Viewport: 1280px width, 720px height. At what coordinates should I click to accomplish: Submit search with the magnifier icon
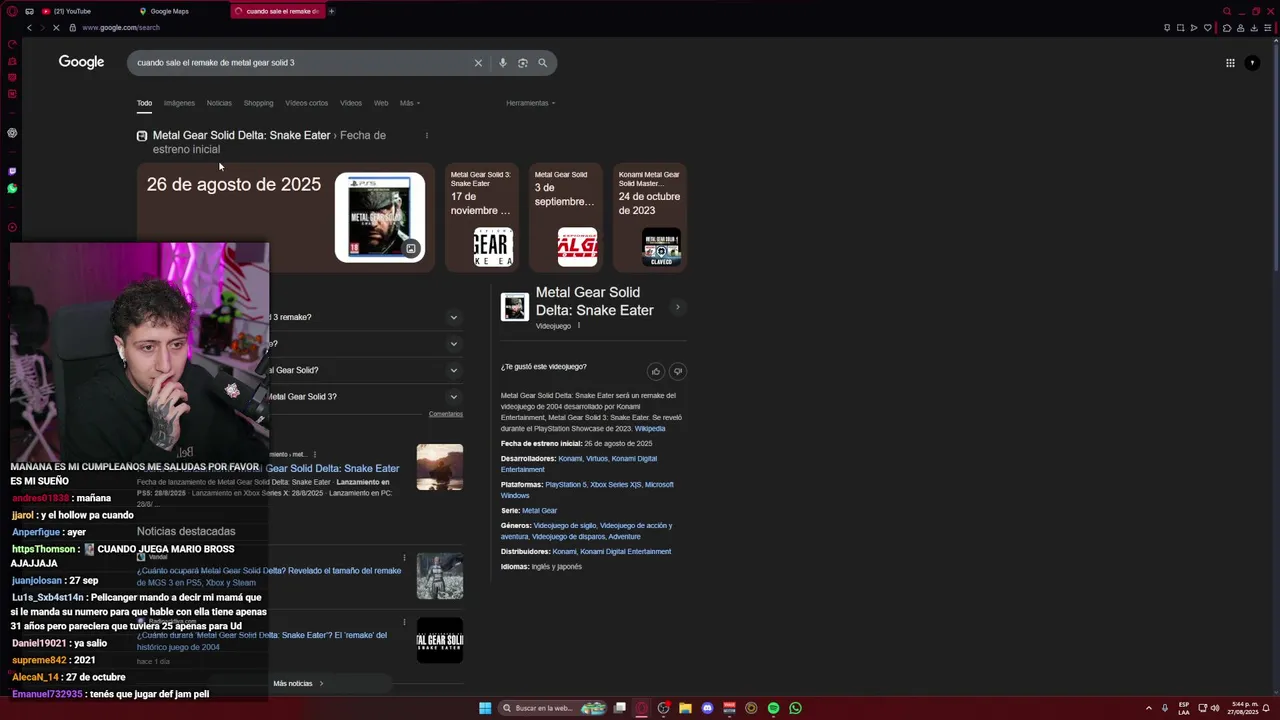pyautogui.click(x=542, y=63)
